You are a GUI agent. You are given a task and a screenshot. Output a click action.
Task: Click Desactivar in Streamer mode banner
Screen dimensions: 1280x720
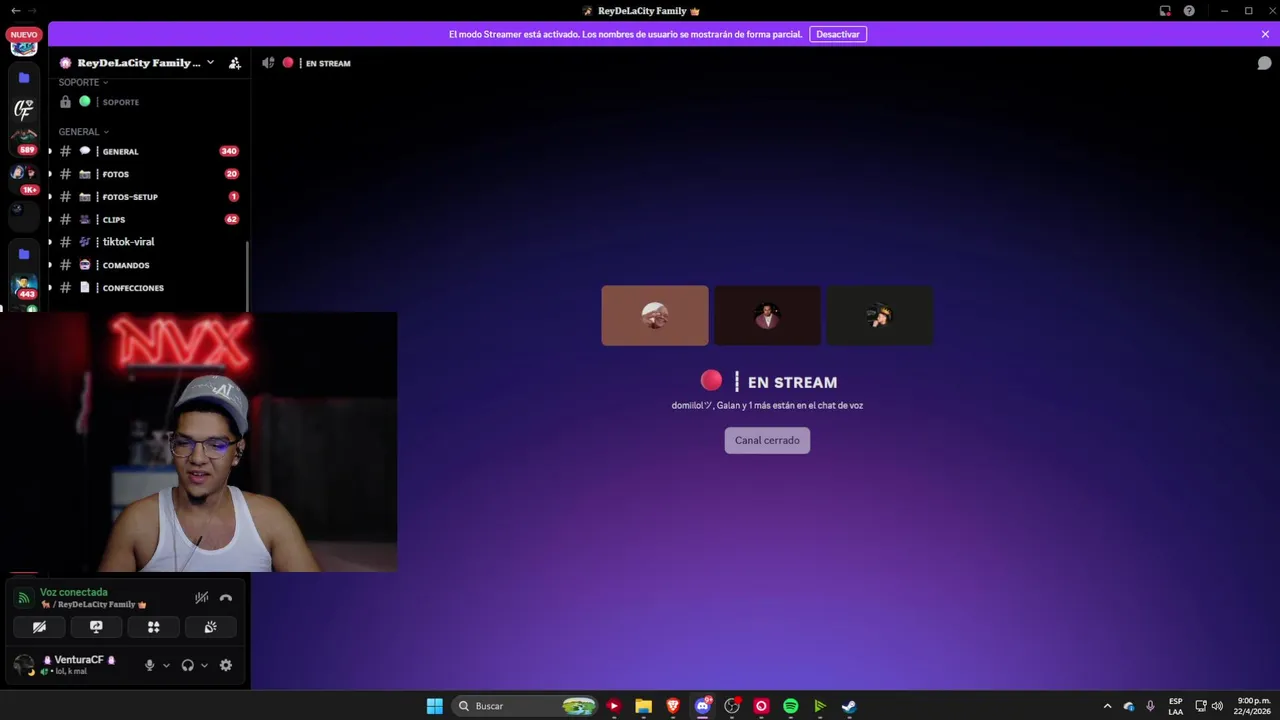tap(838, 34)
